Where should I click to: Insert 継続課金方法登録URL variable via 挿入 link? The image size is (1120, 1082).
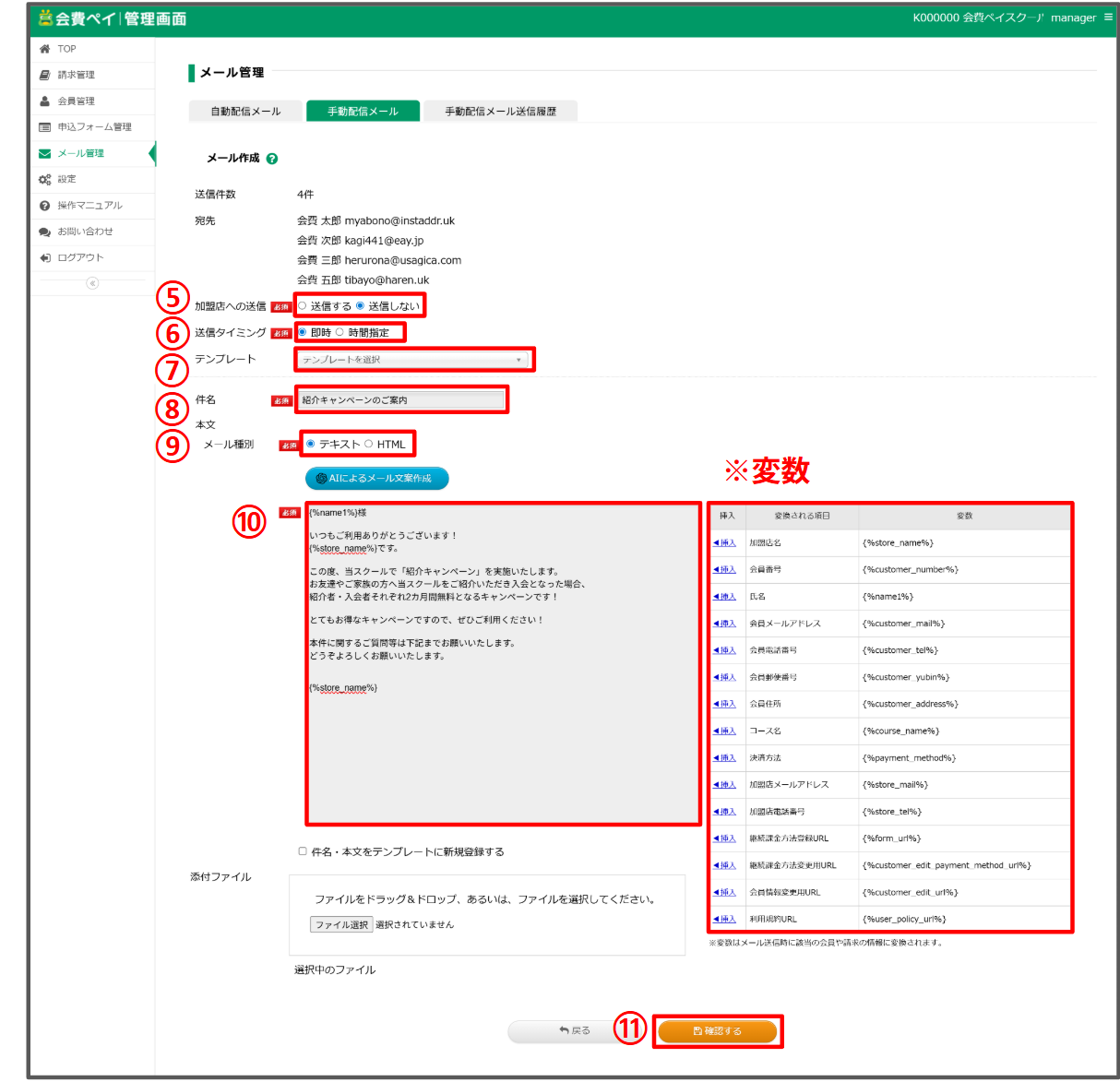pyautogui.click(x=725, y=838)
